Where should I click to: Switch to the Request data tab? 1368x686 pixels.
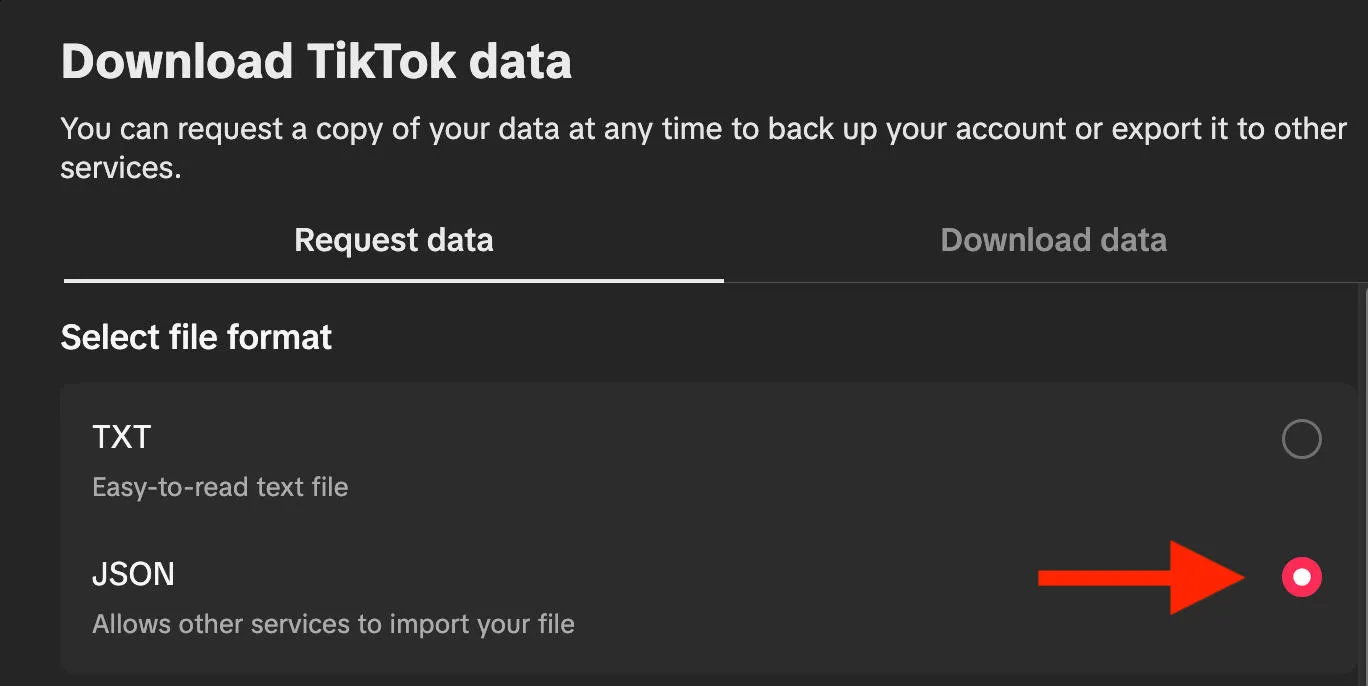pyautogui.click(x=393, y=241)
